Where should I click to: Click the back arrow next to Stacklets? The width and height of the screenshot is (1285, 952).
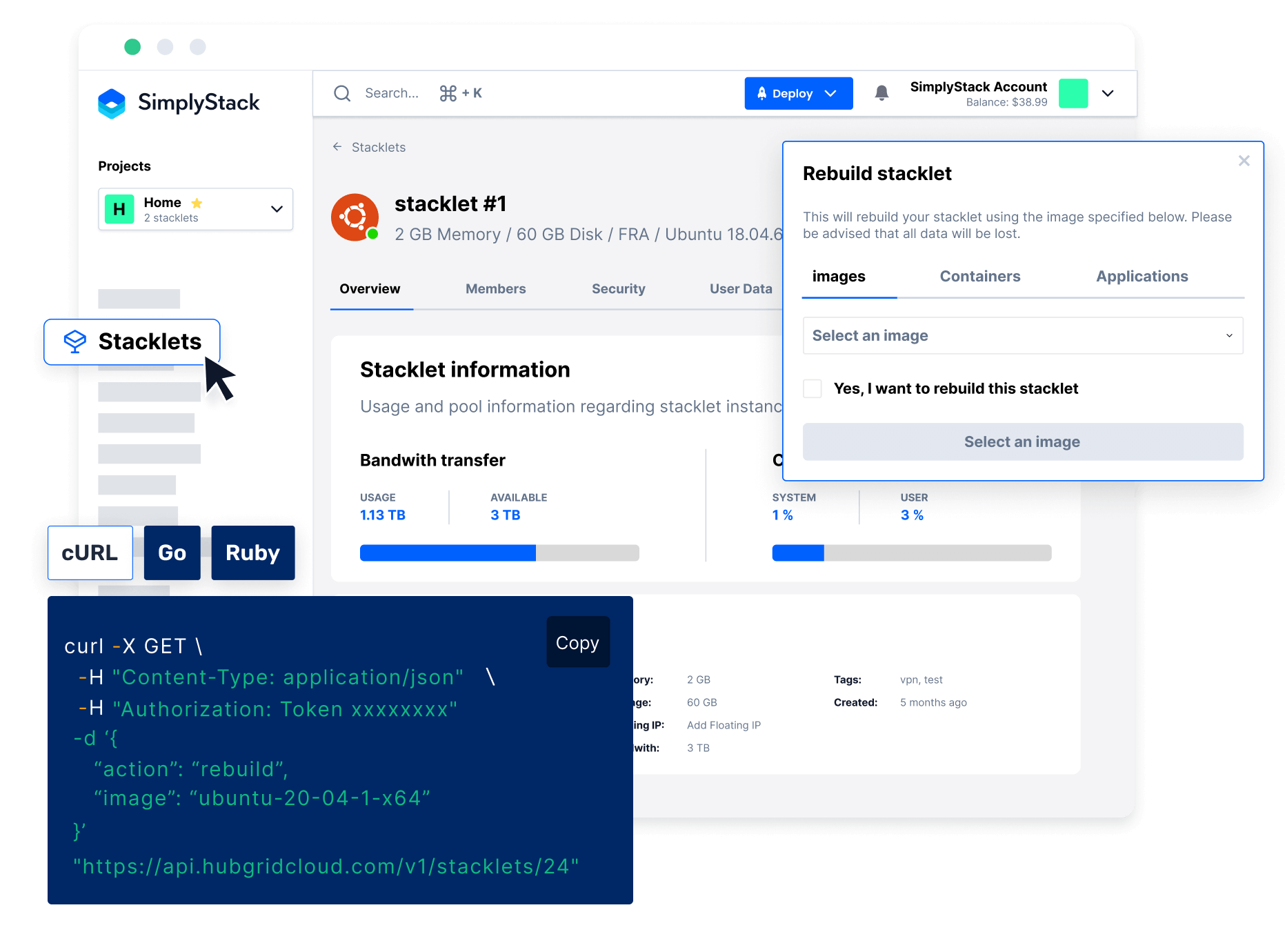pyautogui.click(x=337, y=147)
